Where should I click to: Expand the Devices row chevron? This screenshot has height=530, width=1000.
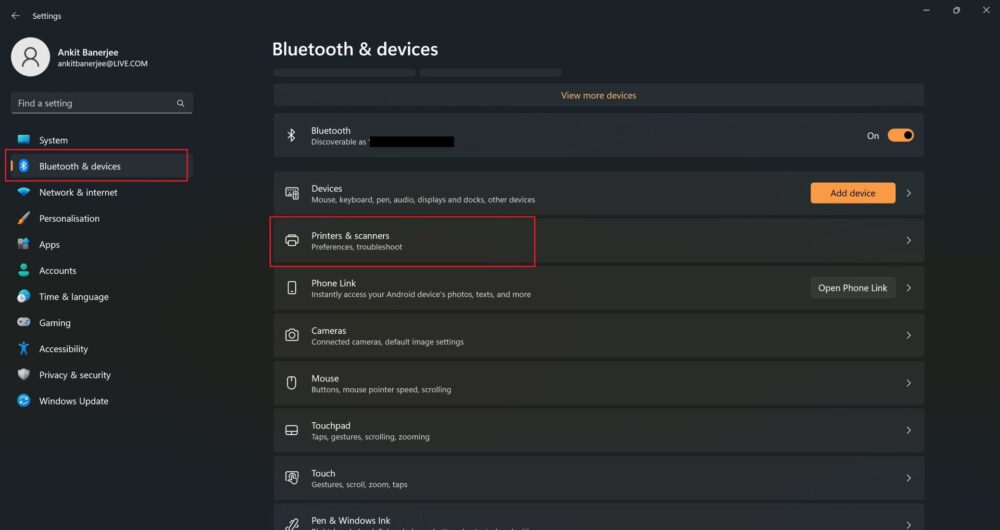click(x=908, y=193)
